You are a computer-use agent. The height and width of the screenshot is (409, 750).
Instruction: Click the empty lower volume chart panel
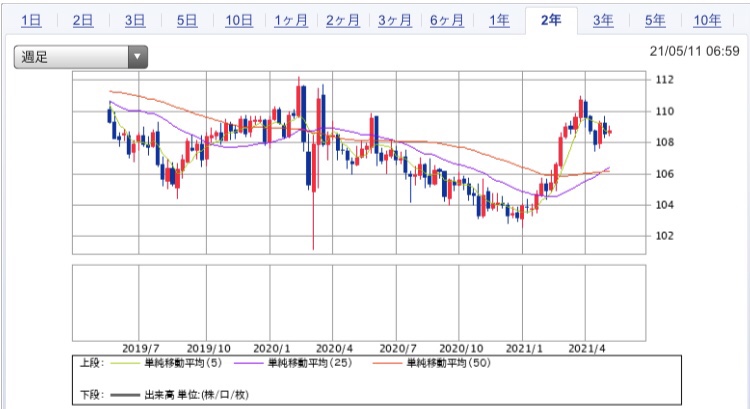pyautogui.click(x=359, y=303)
